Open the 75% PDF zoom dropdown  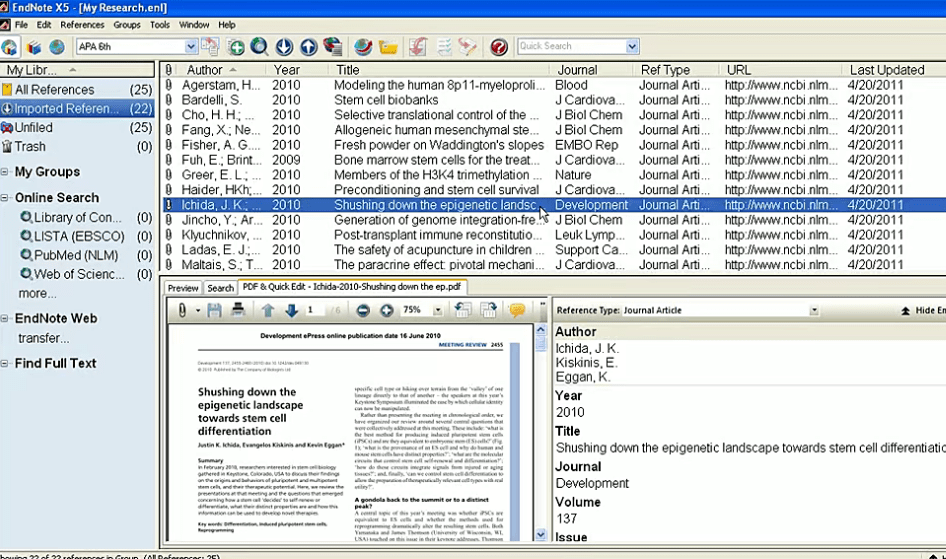point(437,311)
